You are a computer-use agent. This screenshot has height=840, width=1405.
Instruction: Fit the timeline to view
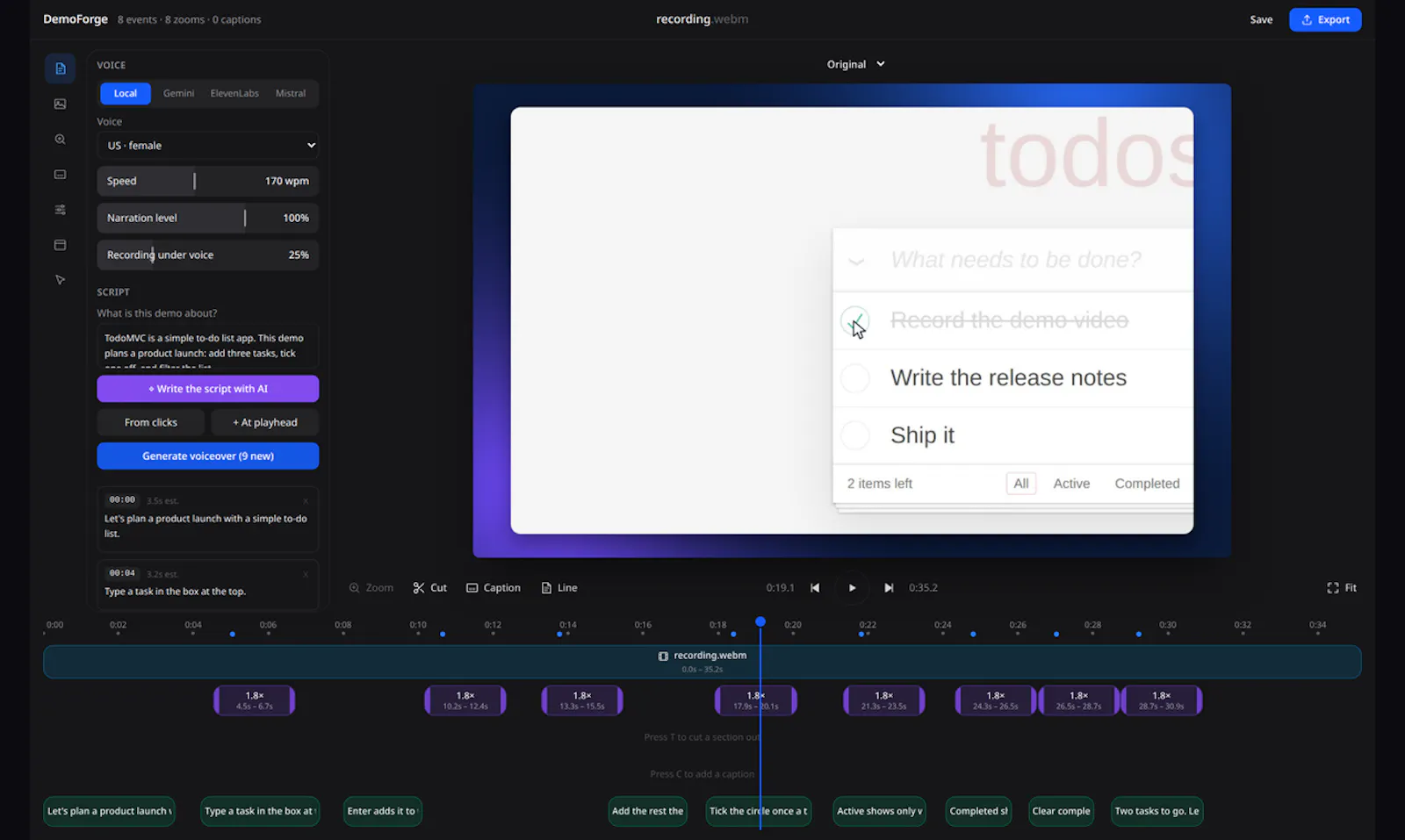pos(1342,588)
